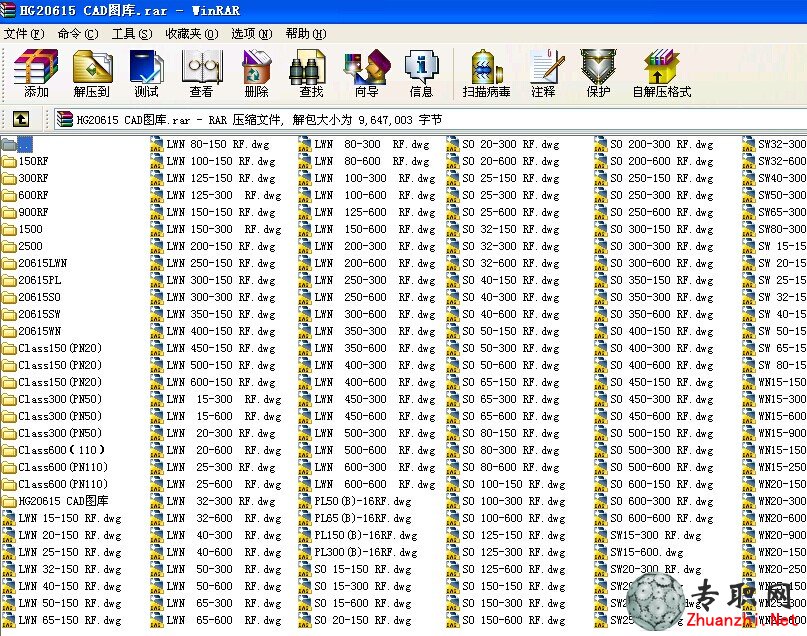This screenshot has width=807, height=636.
Task: Select the 20615SO folder name
Action: pos(40,297)
